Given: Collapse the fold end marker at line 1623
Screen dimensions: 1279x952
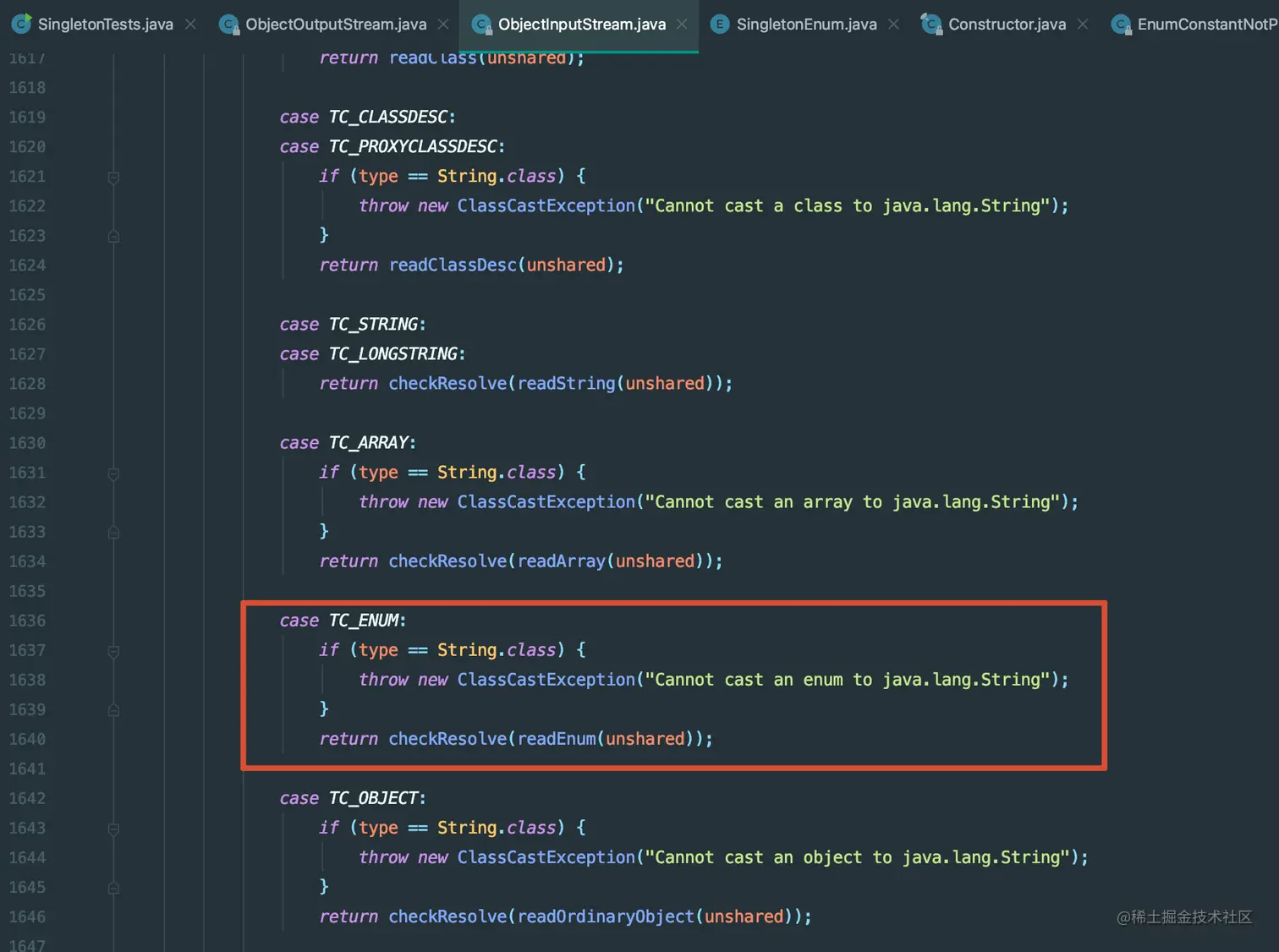Looking at the screenshot, I should click(113, 236).
